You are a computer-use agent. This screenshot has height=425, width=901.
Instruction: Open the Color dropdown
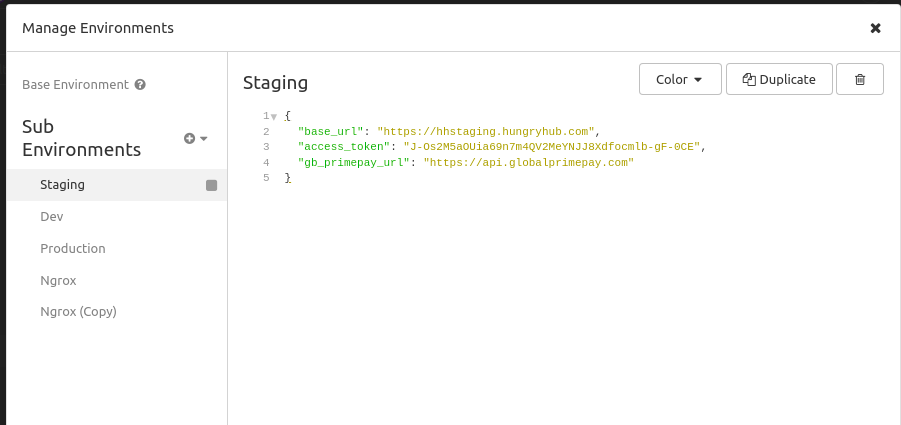(680, 80)
